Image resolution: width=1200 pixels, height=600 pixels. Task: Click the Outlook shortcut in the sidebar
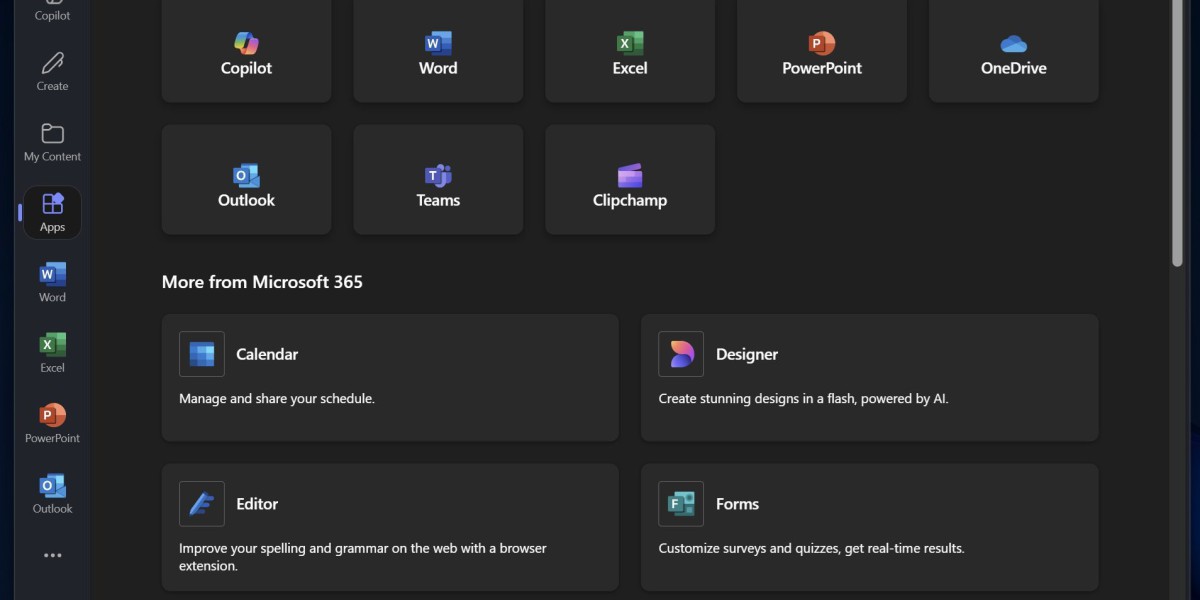(52, 494)
